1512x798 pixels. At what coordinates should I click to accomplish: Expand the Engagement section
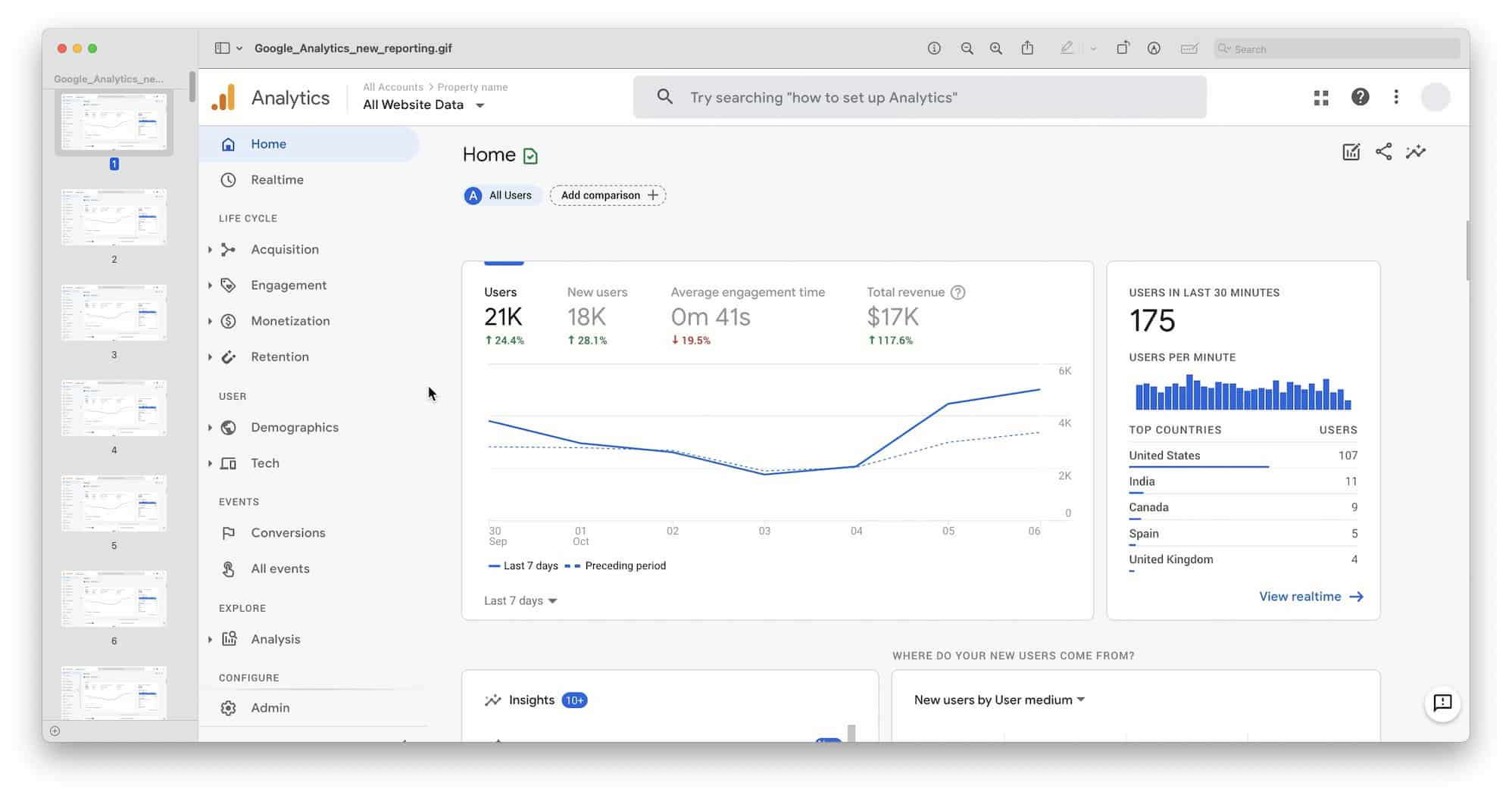tap(210, 285)
